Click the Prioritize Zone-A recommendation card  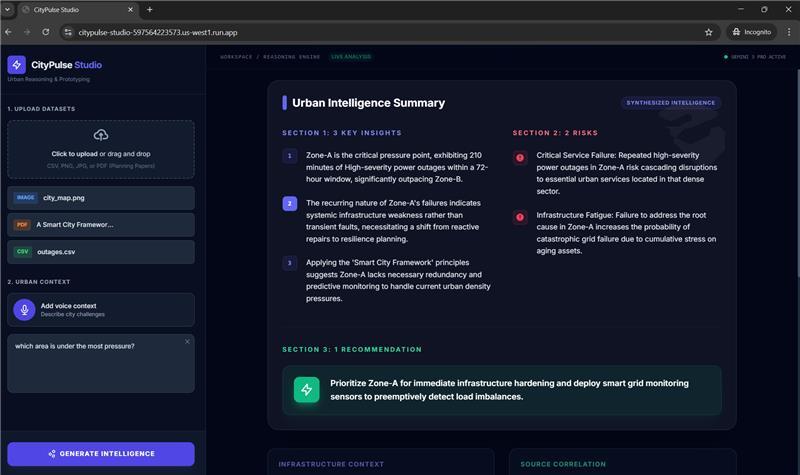pos(502,390)
